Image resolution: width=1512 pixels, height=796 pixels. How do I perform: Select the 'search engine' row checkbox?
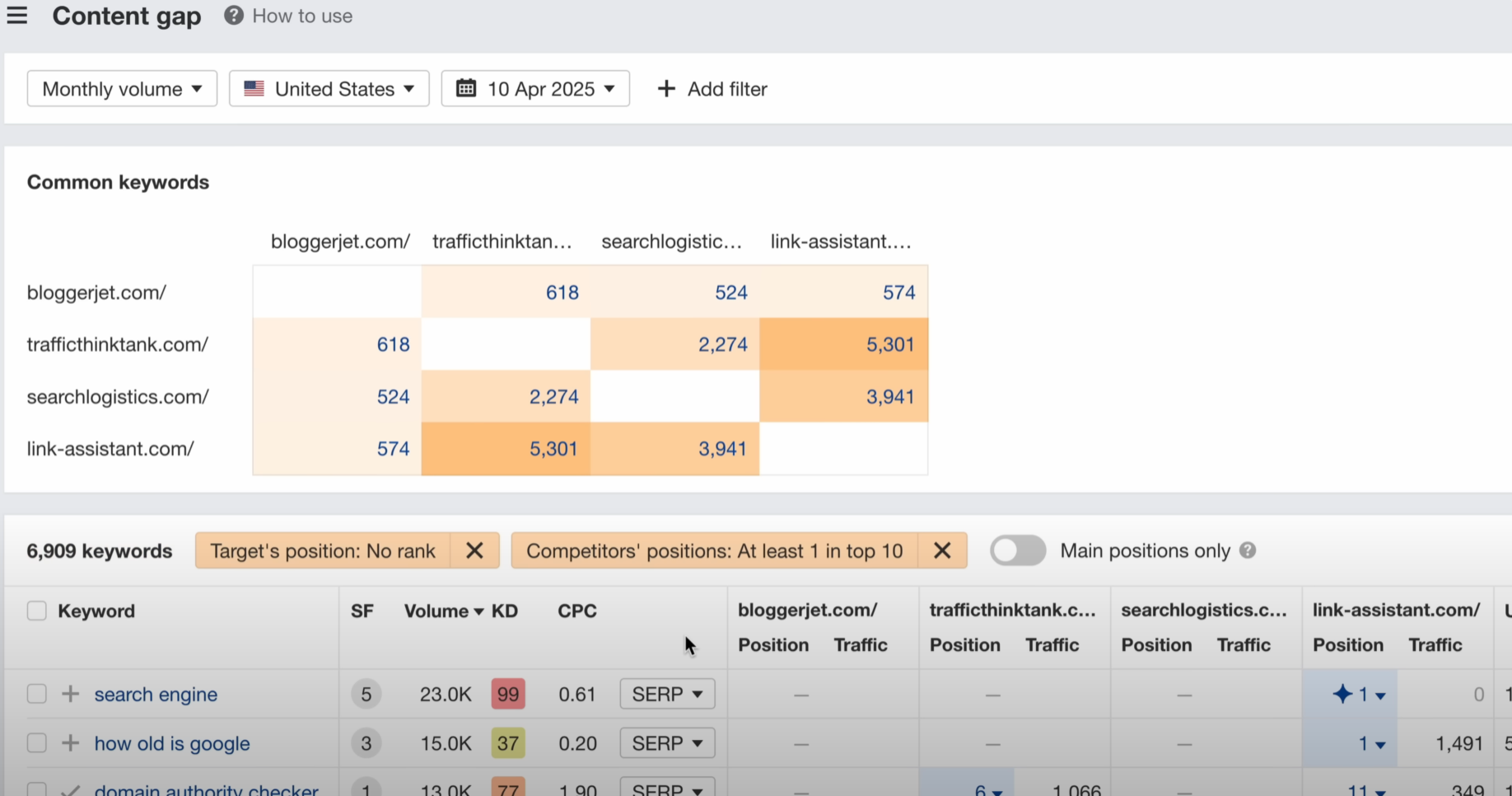(x=37, y=695)
